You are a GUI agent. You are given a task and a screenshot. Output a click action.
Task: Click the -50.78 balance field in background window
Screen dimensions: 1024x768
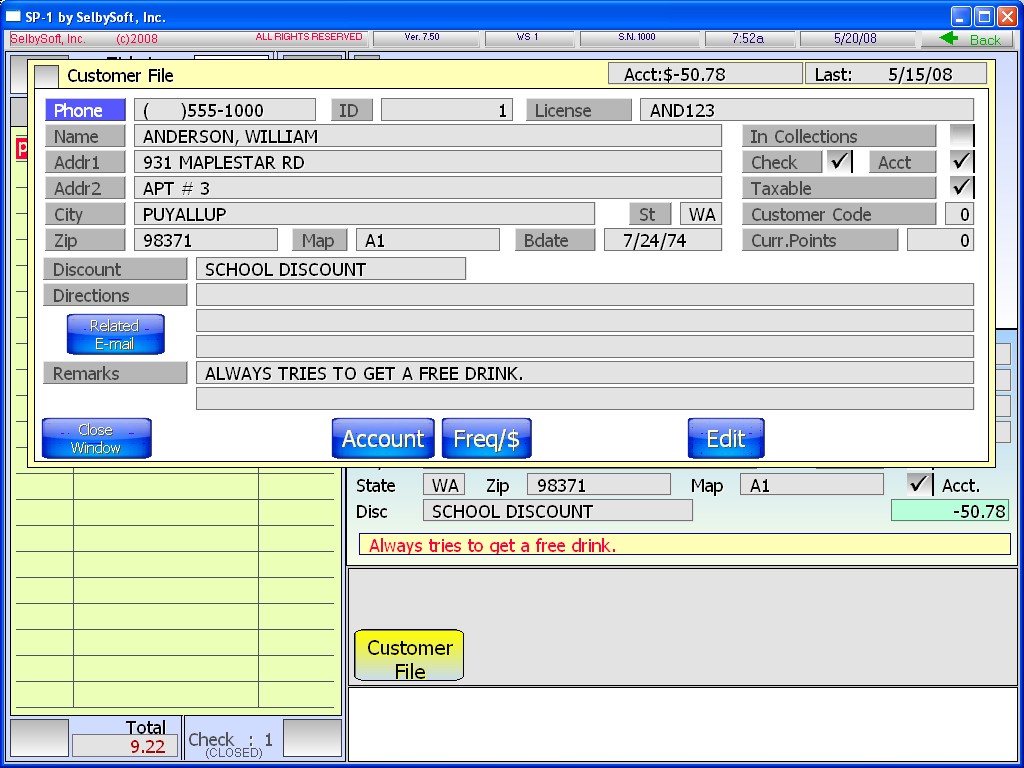[950, 511]
